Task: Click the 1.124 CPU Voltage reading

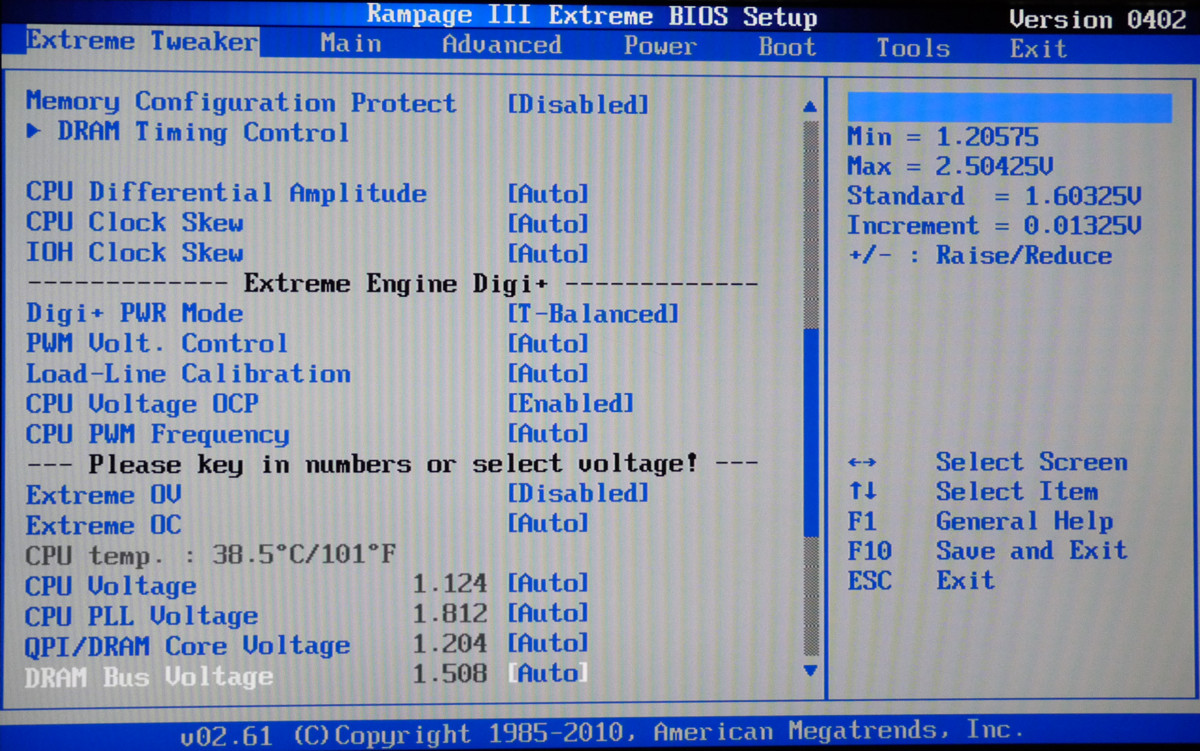Action: pyautogui.click(x=450, y=583)
